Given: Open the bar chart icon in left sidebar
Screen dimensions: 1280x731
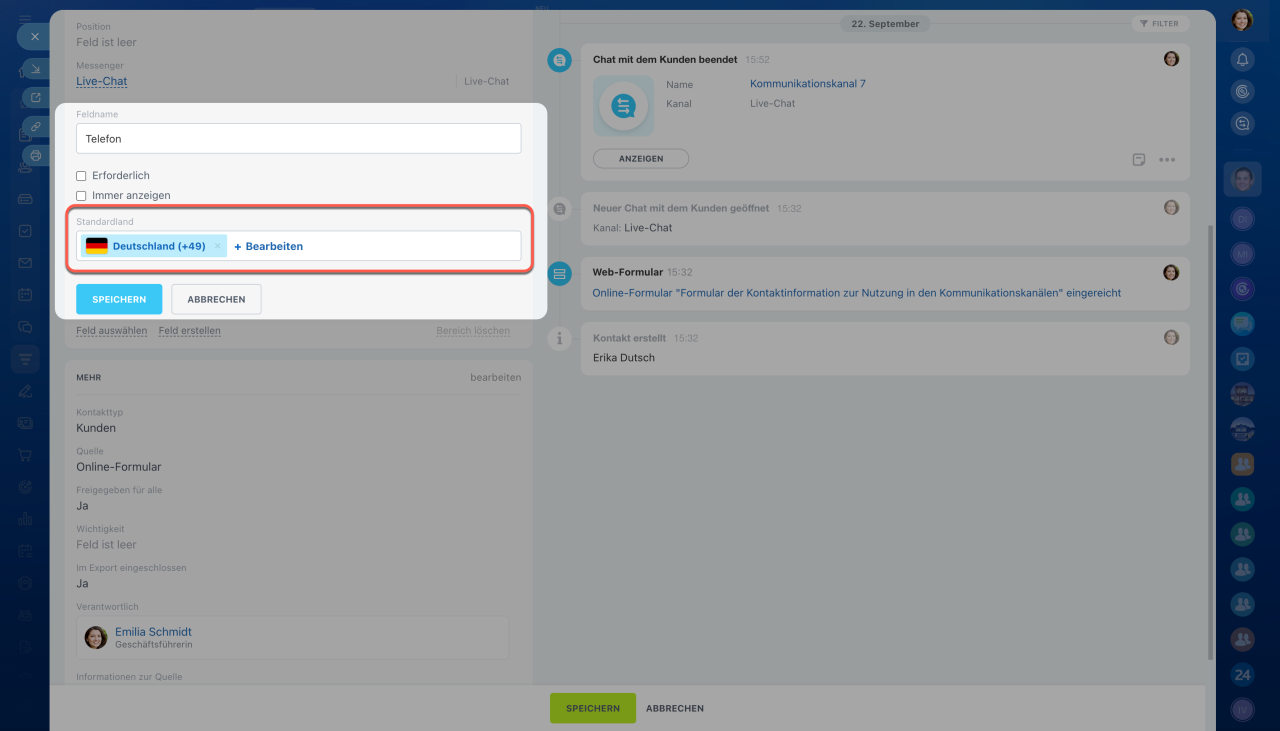Looking at the screenshot, I should (25, 519).
